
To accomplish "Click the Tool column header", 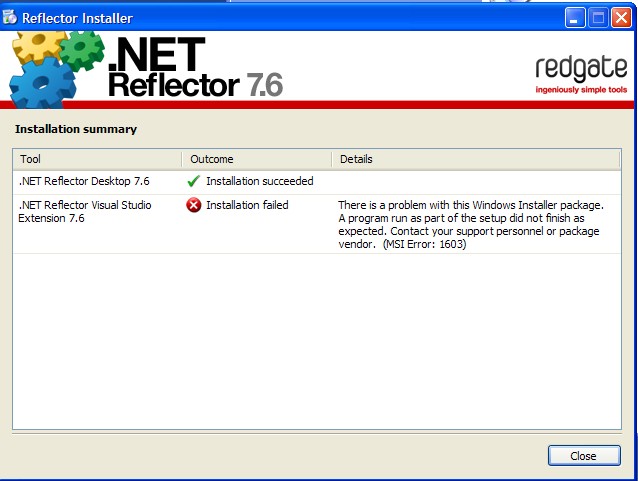I will 97,159.
